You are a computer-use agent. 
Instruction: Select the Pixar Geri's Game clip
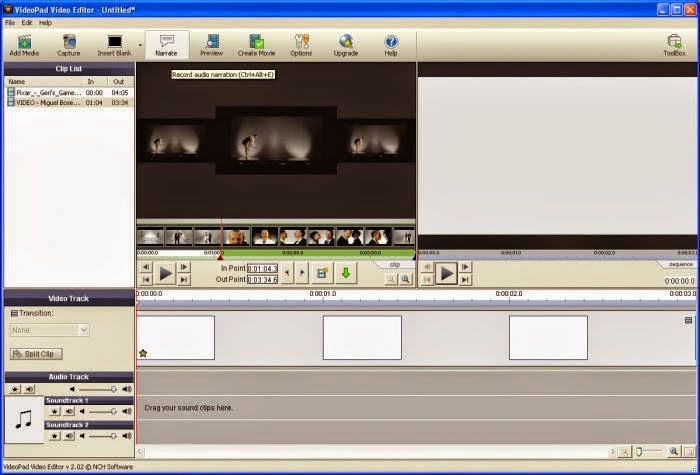pos(69,92)
